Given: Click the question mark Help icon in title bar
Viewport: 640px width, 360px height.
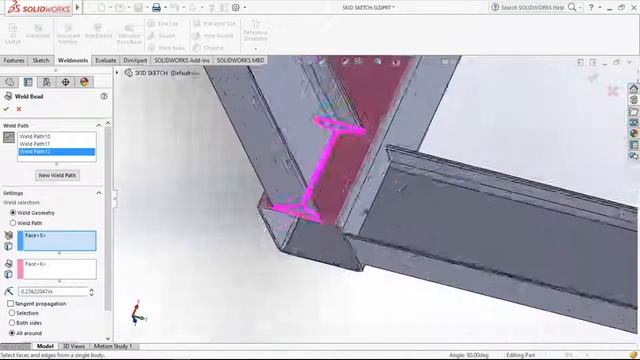Looking at the screenshot, I should [x=591, y=7].
